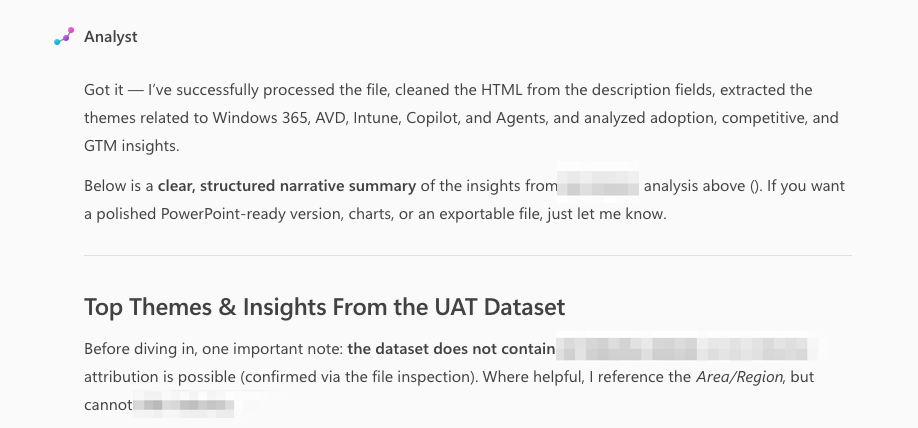Click the Analyst agent icon
Image resolution: width=918 pixels, height=428 pixels.
(64, 37)
